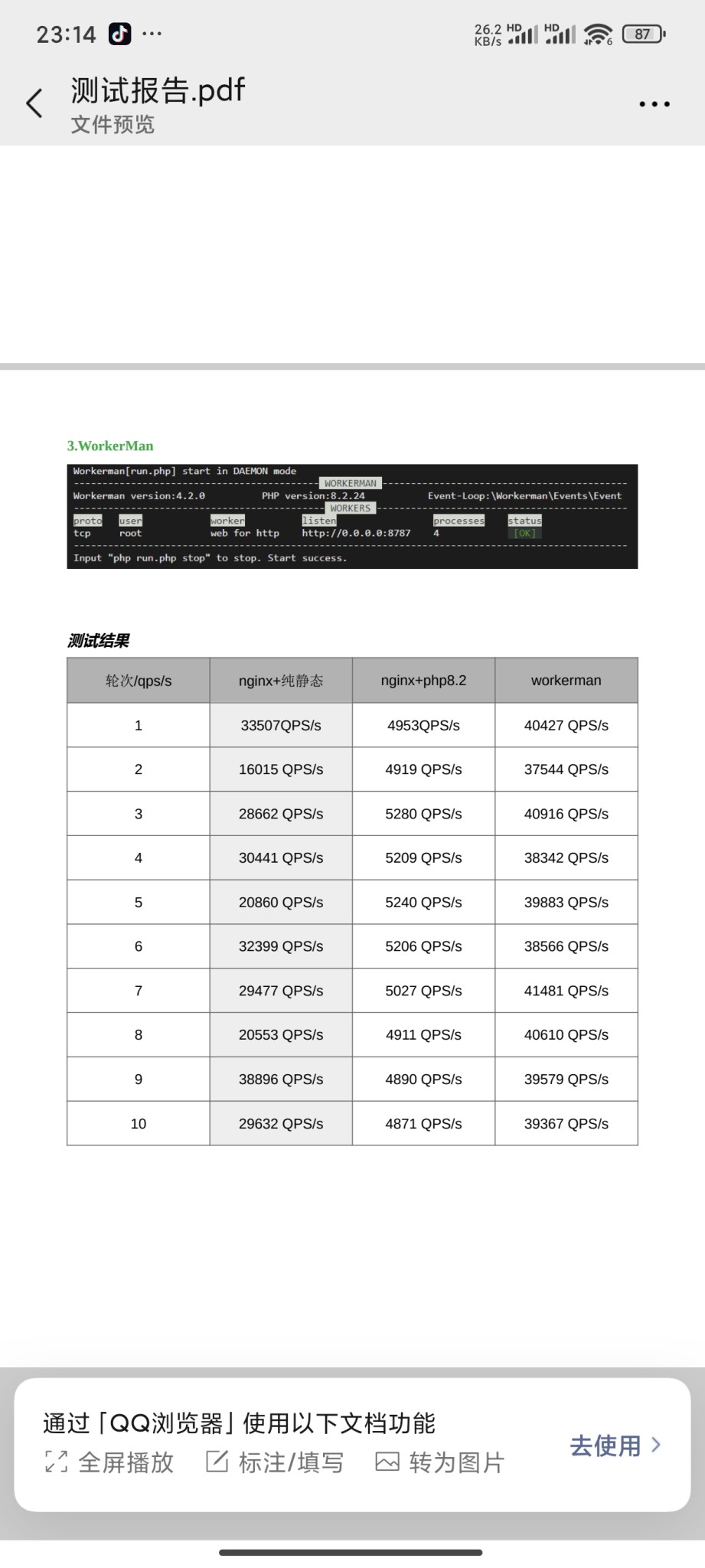Tap the 5240 QPS/s cell
705x1568 pixels.
pyautogui.click(x=423, y=903)
